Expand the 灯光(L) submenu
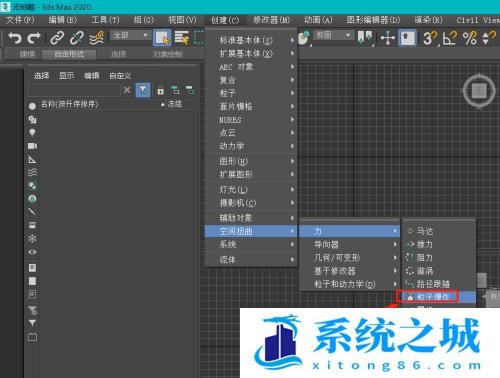 pos(250,190)
